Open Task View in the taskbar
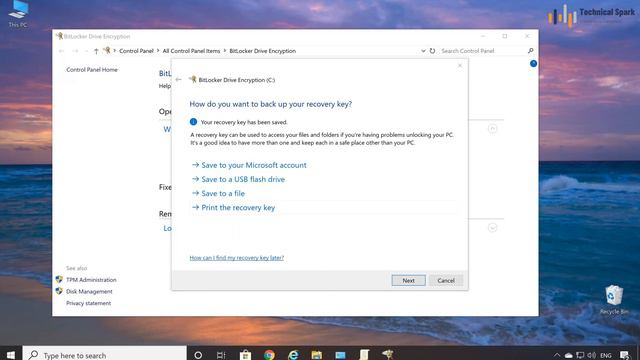Viewport: 640px width, 360px height. (221, 355)
